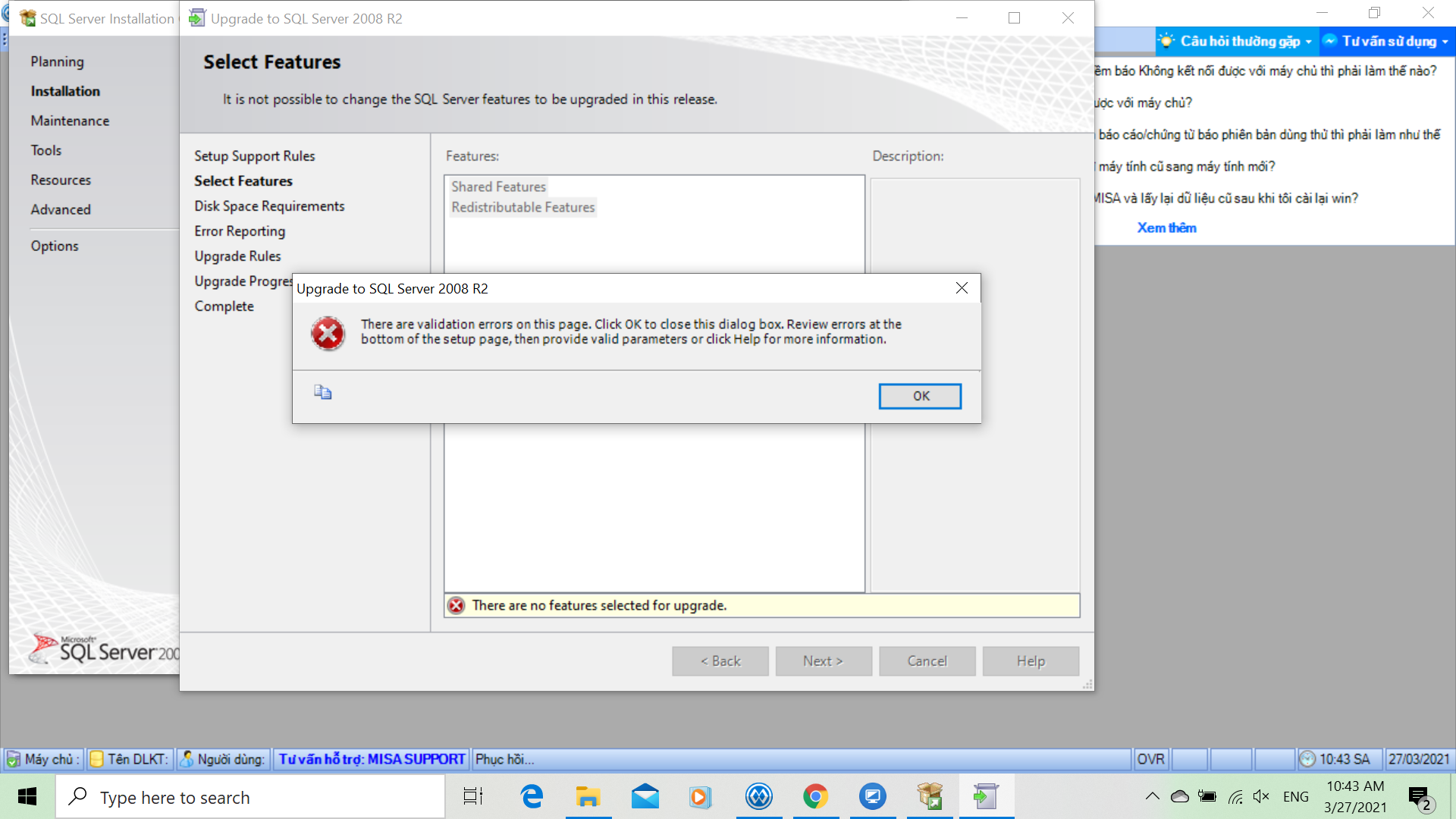Click Tư vấn hỗ trợ: MISA SUPPORT link
The image size is (1456, 819).
click(x=372, y=759)
